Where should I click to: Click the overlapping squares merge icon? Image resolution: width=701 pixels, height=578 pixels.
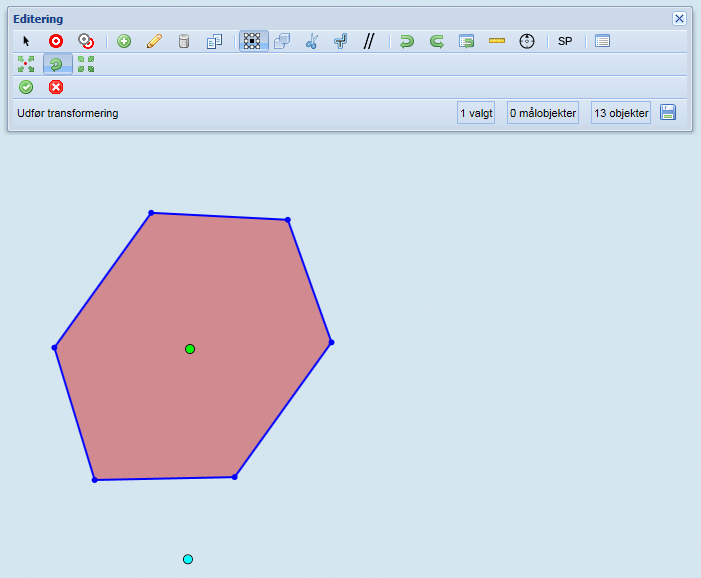tap(282, 41)
